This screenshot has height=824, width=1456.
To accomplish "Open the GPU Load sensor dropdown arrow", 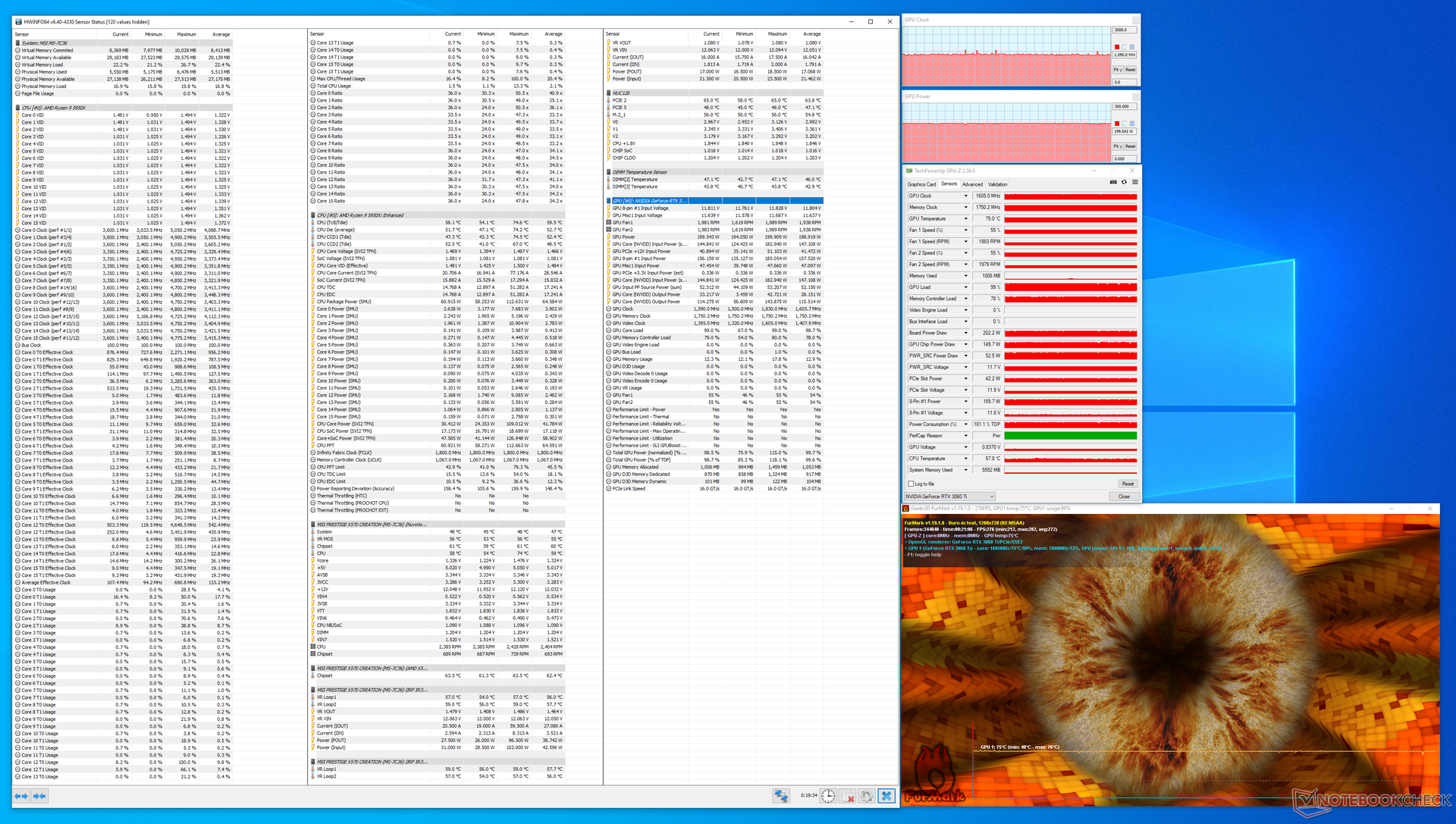I will 965,287.
